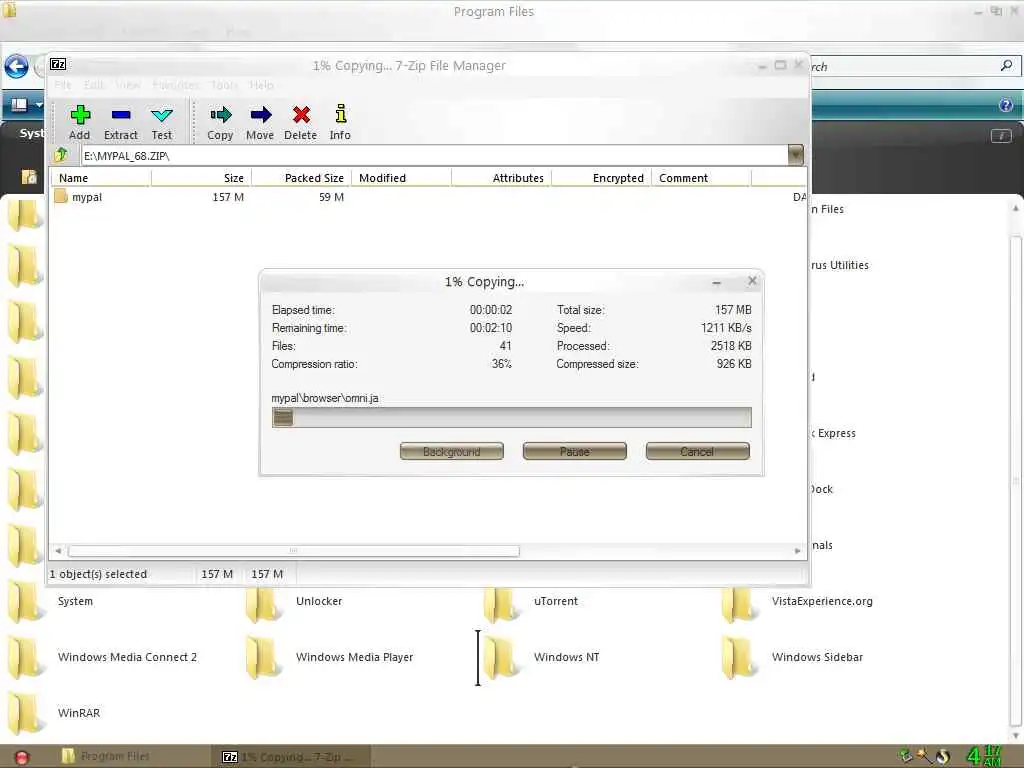Switch to 7-Zip copying taskbar item

[291, 757]
